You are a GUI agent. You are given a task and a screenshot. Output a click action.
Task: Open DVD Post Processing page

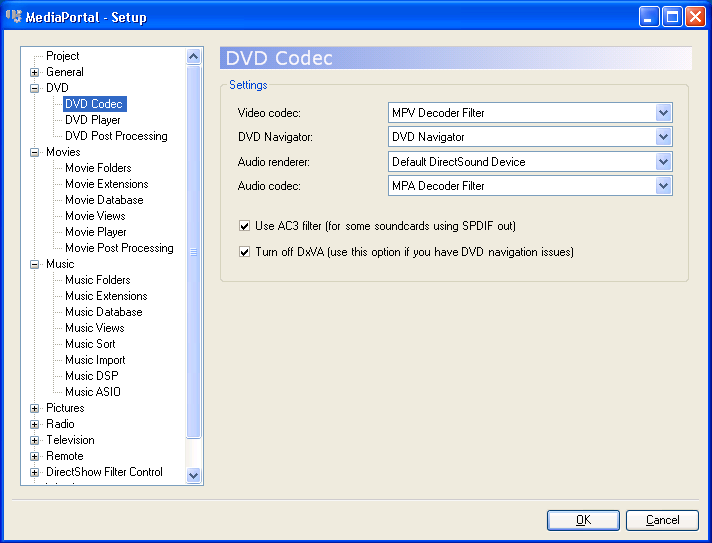[116, 136]
